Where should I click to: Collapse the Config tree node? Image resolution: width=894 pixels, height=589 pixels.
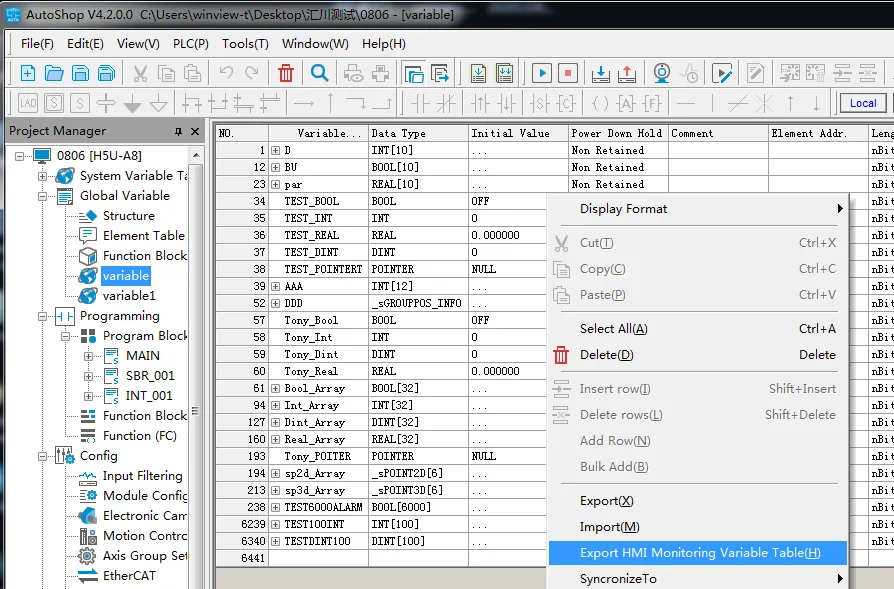(x=43, y=456)
